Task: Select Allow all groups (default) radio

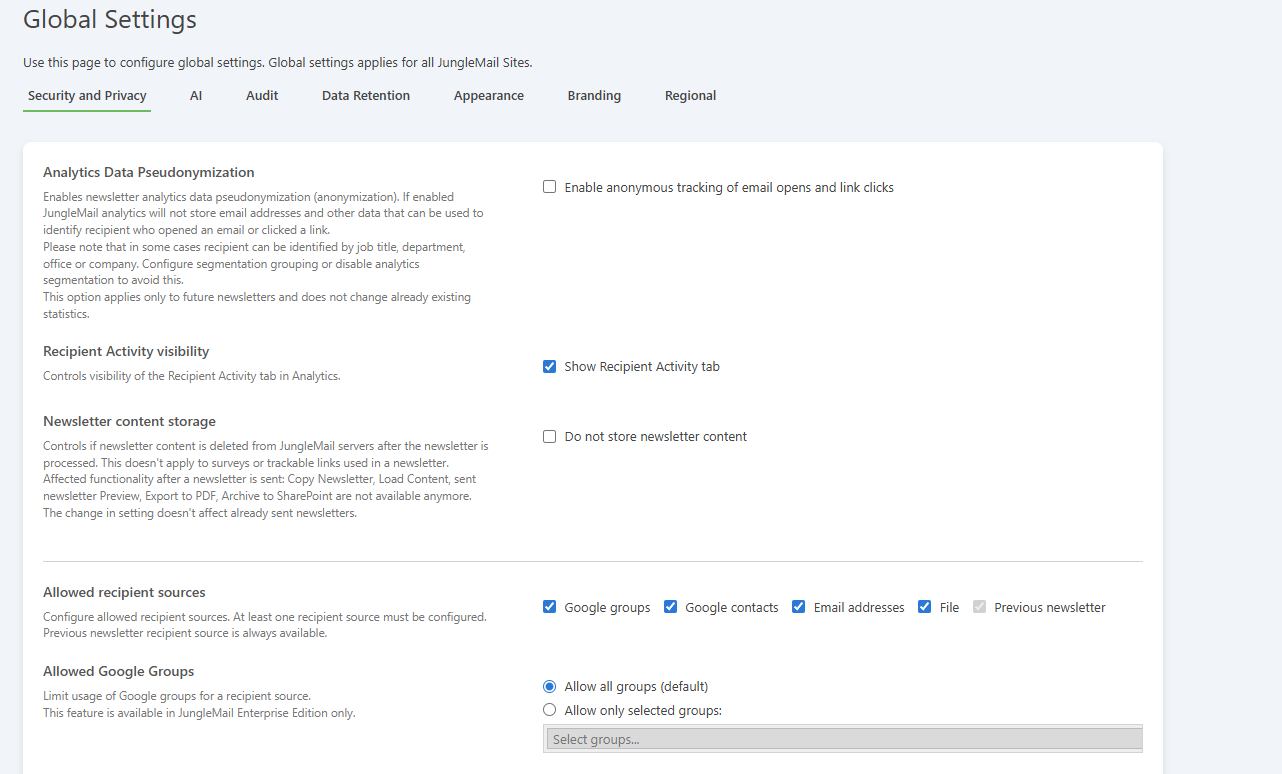Action: (x=550, y=686)
